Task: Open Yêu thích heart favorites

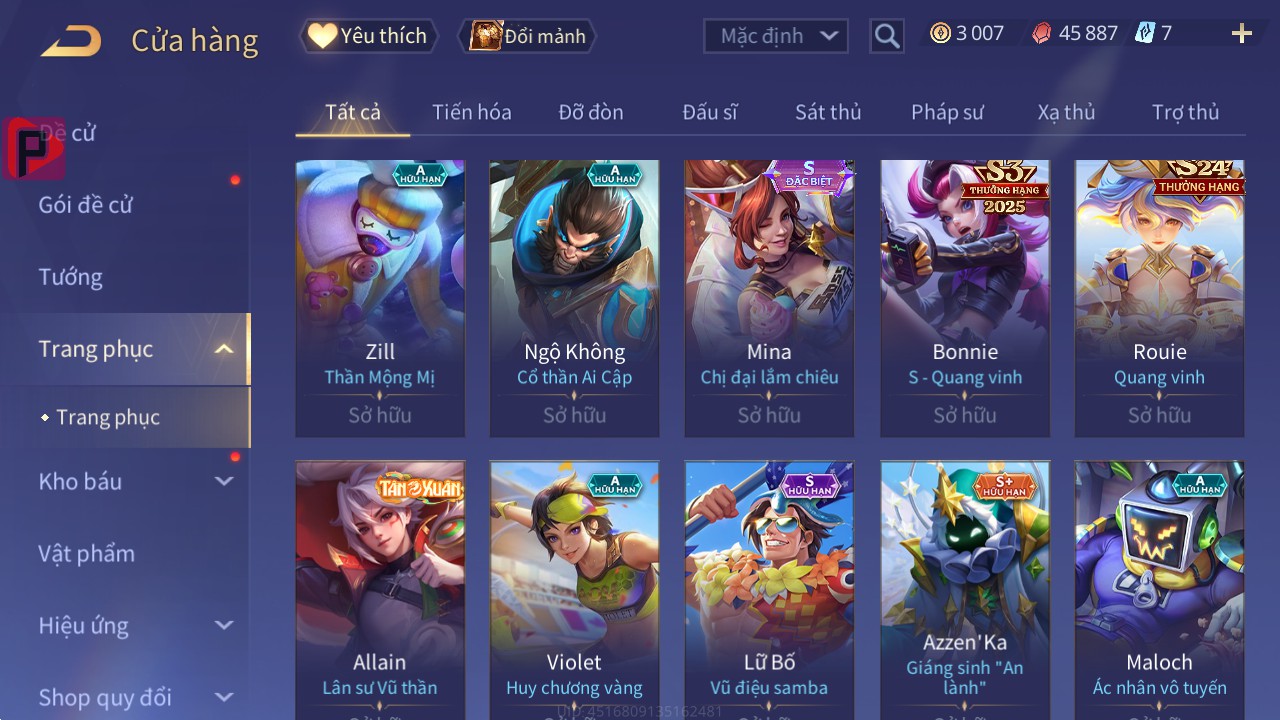Action: tap(369, 36)
